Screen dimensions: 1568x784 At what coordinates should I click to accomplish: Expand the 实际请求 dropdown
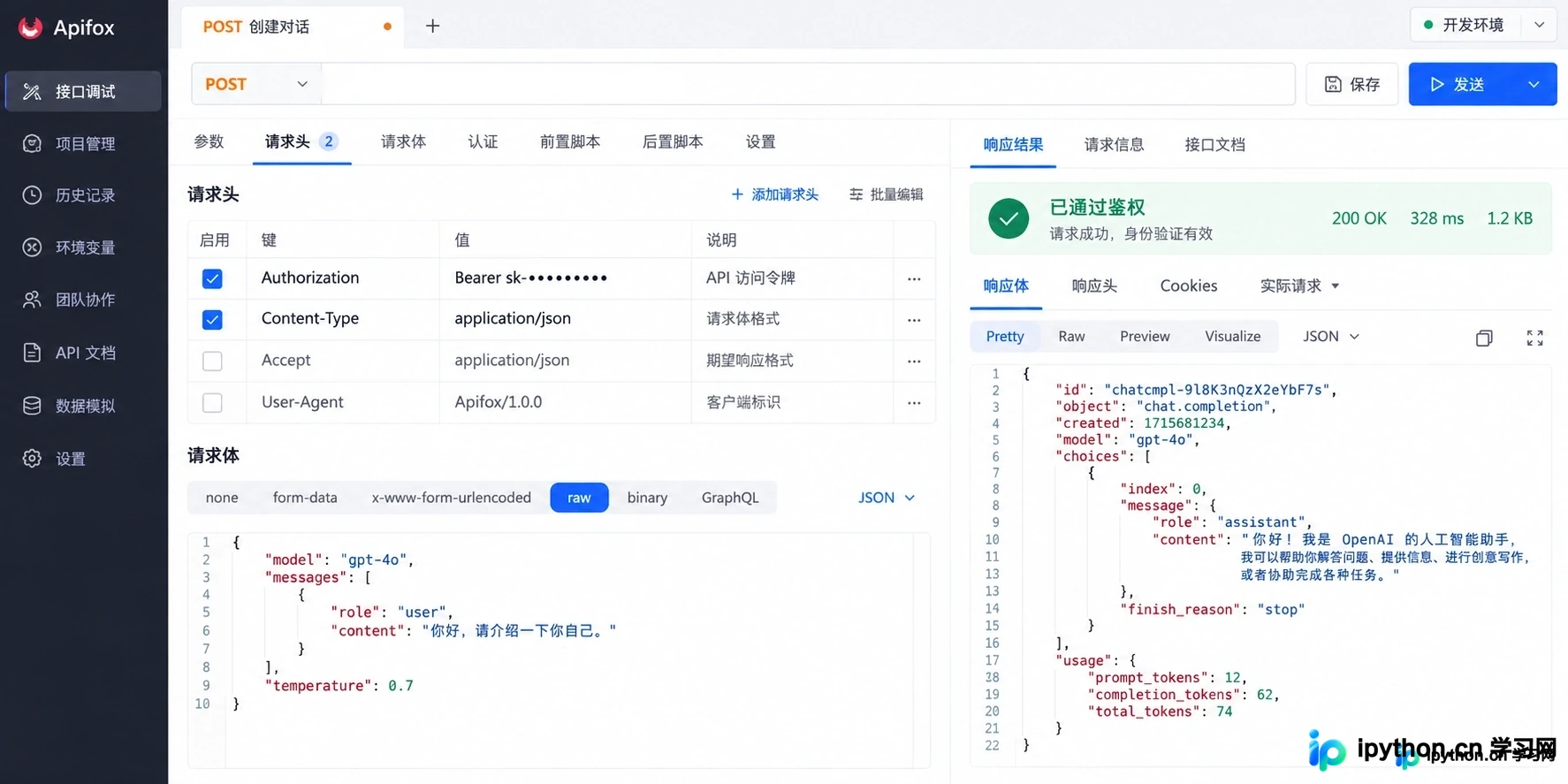click(1299, 285)
